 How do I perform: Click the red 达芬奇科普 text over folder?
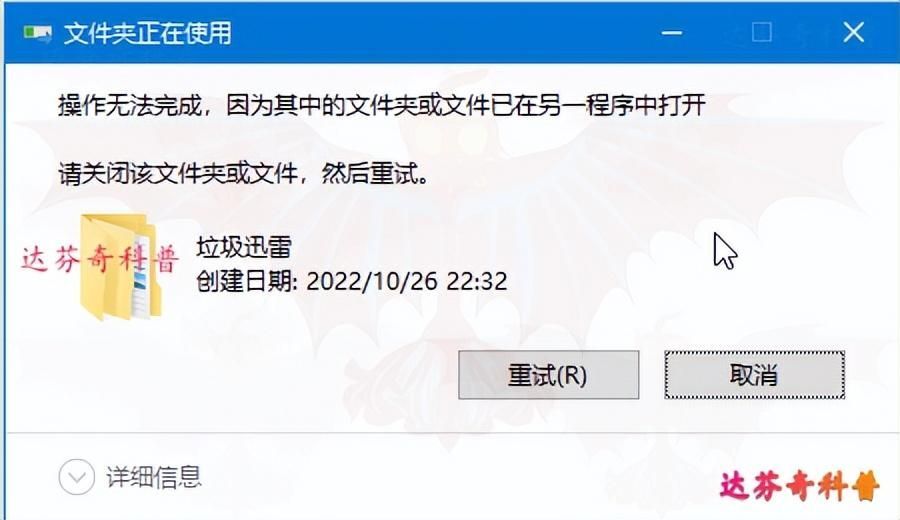(x=100, y=260)
